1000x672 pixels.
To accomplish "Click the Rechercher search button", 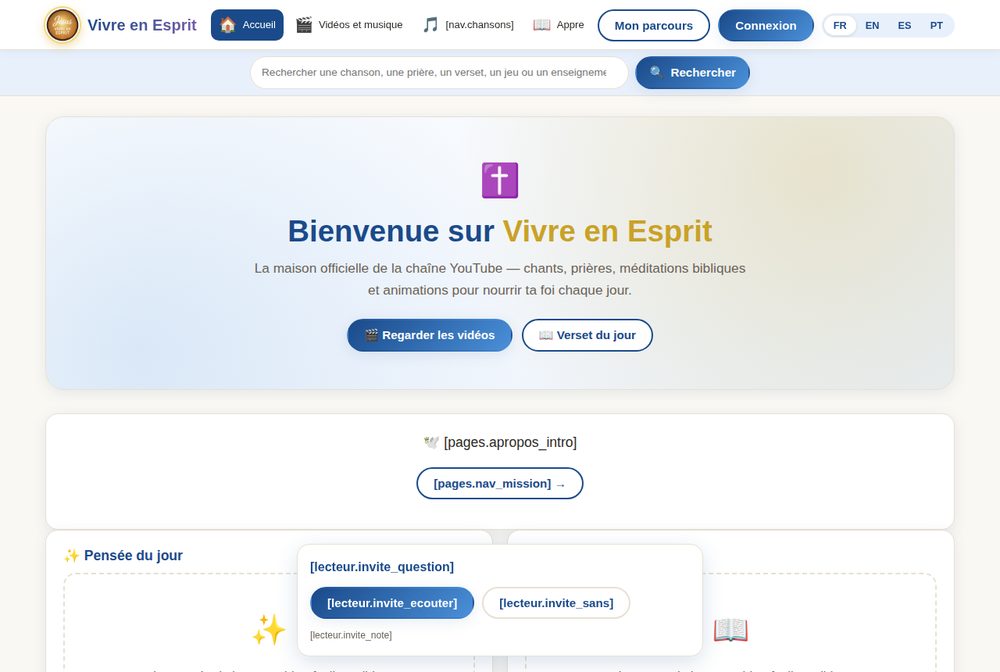I will (693, 73).
